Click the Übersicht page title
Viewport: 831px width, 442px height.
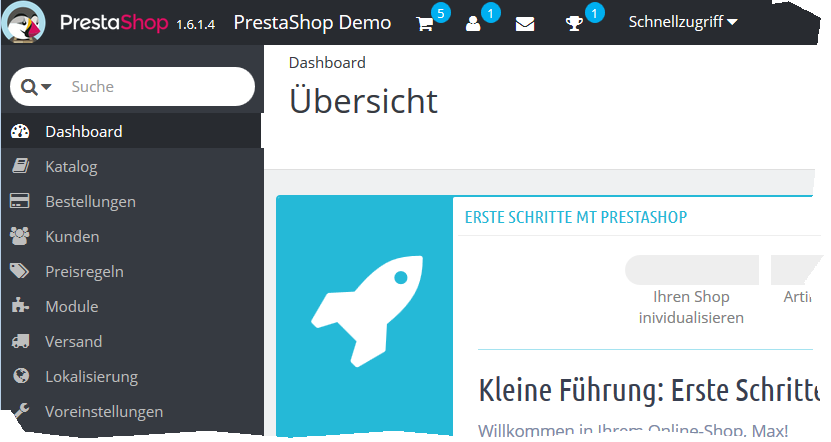(363, 101)
